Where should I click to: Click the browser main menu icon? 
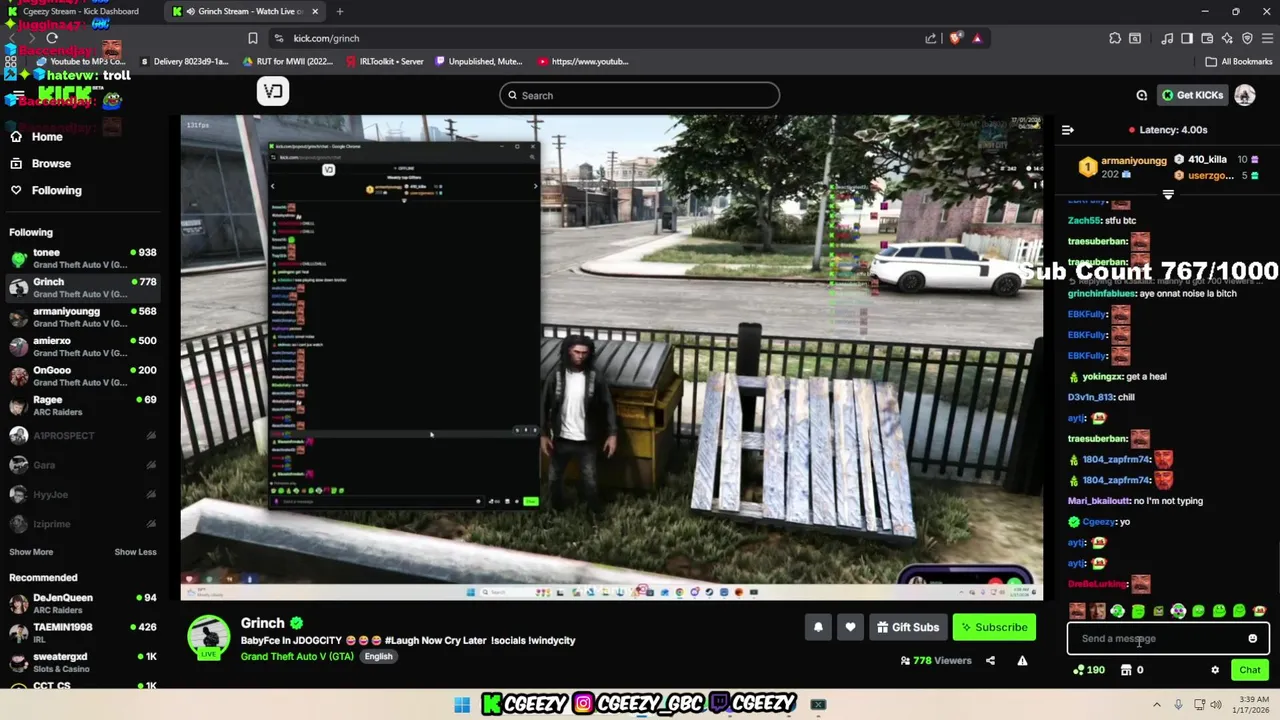(1267, 38)
